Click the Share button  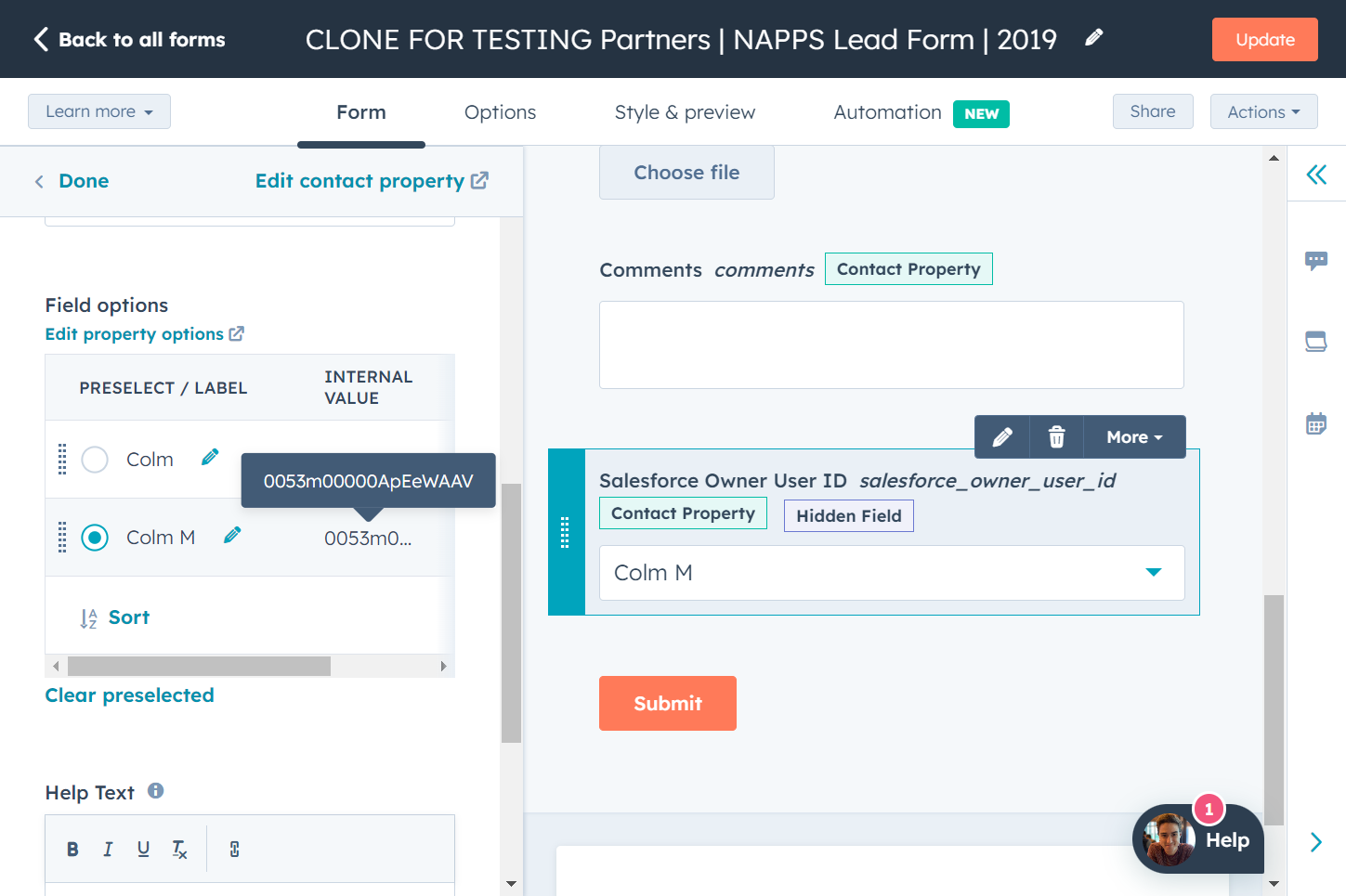point(1153,111)
